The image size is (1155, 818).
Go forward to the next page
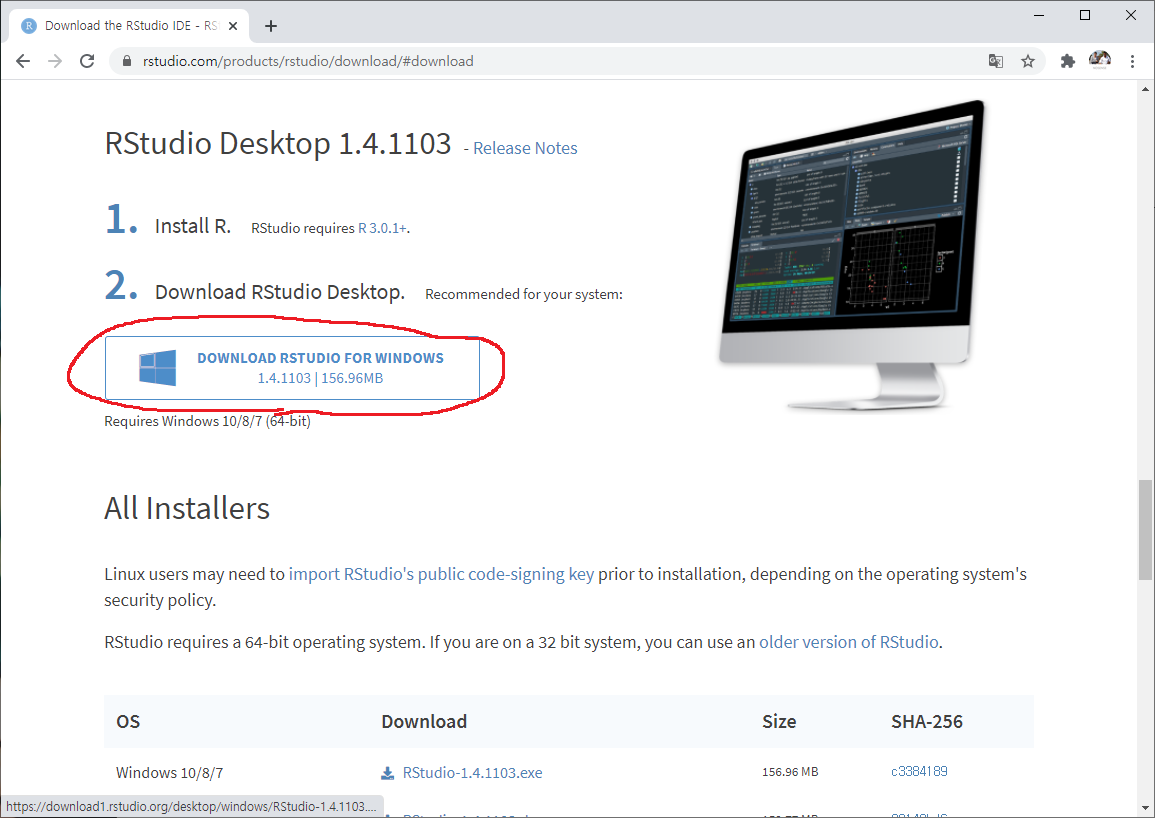click(x=55, y=61)
